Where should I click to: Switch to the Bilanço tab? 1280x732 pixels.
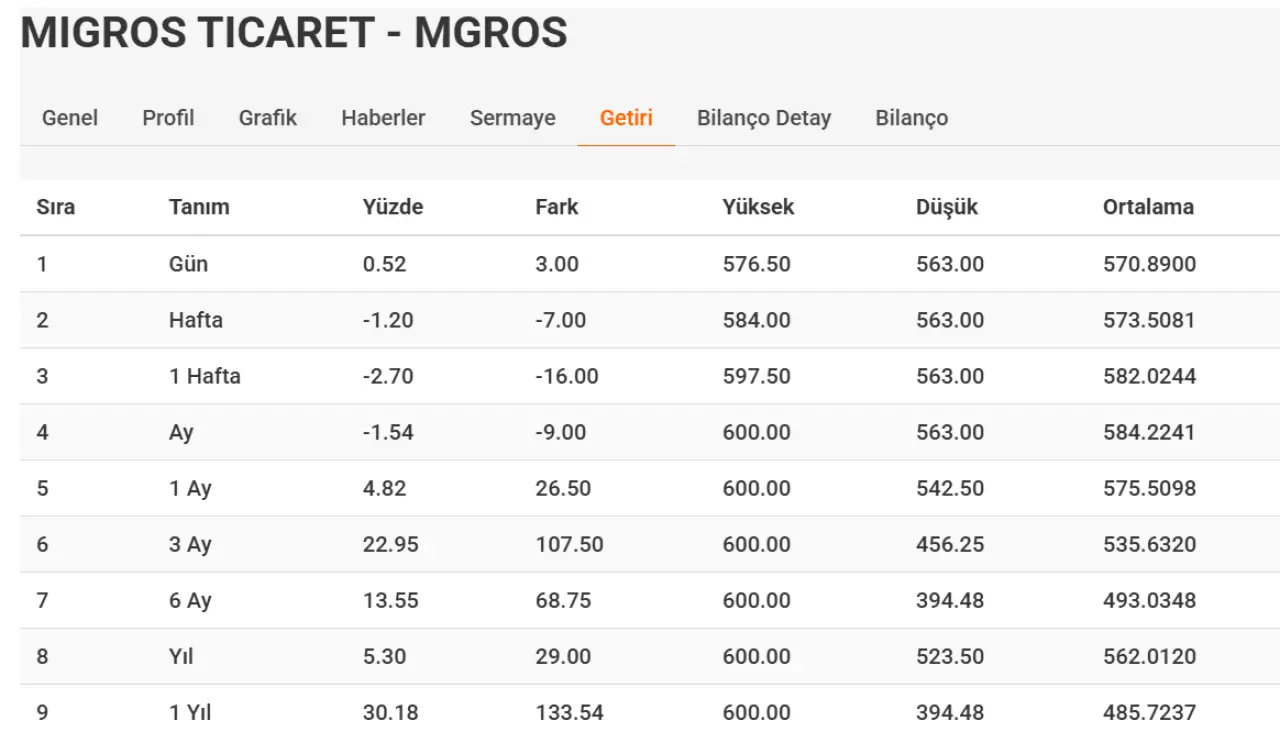(912, 118)
